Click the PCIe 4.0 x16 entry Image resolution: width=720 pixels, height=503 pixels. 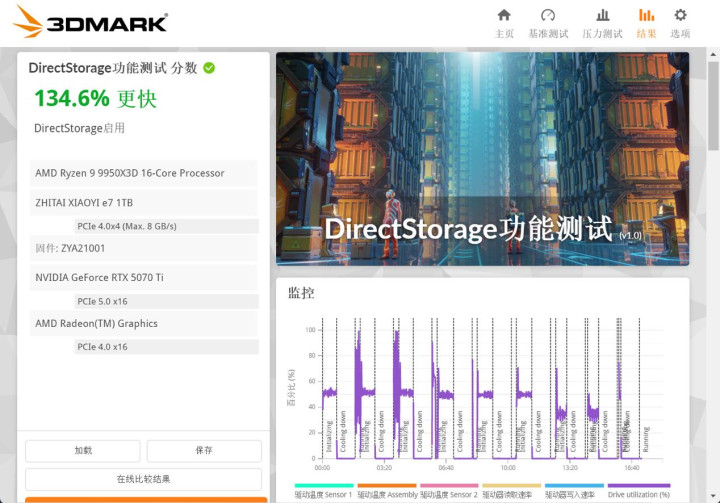[166, 347]
